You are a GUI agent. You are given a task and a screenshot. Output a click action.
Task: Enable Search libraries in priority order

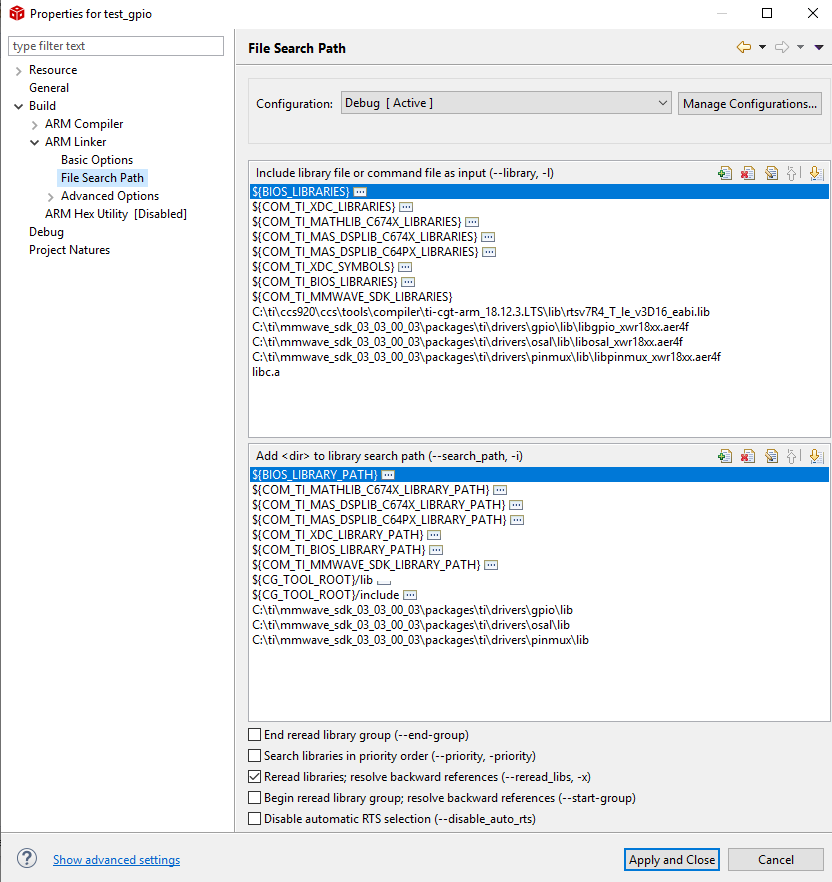[x=255, y=755]
